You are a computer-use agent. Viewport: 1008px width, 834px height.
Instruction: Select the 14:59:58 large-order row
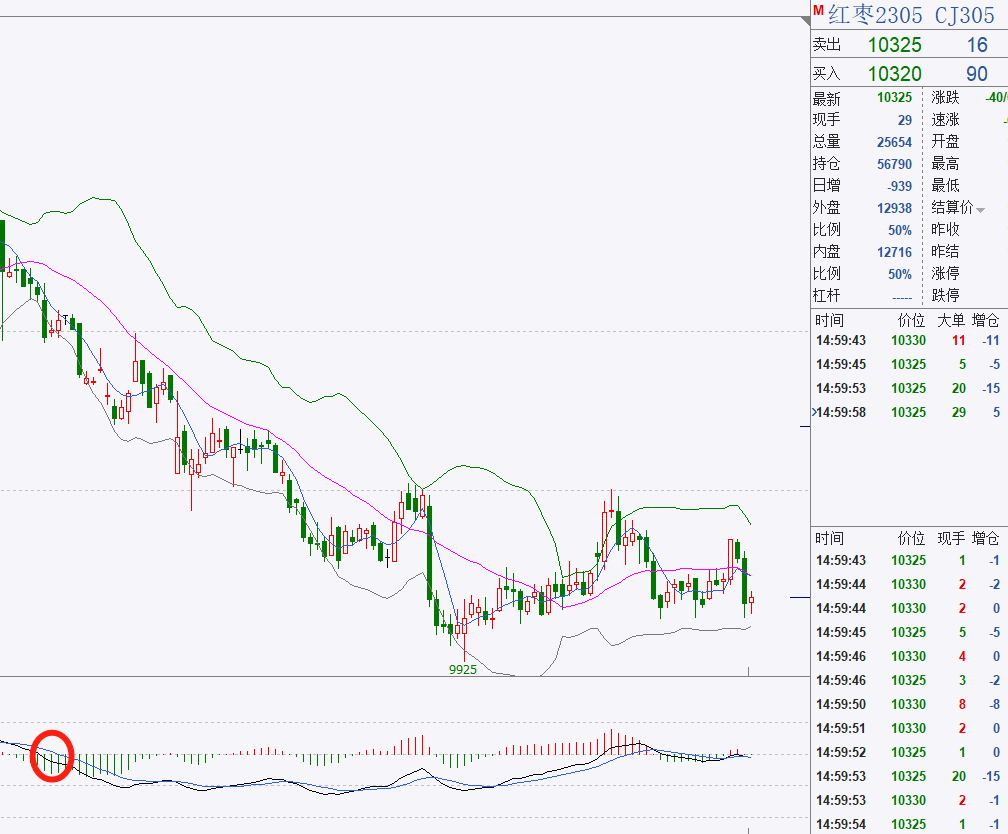pos(908,412)
